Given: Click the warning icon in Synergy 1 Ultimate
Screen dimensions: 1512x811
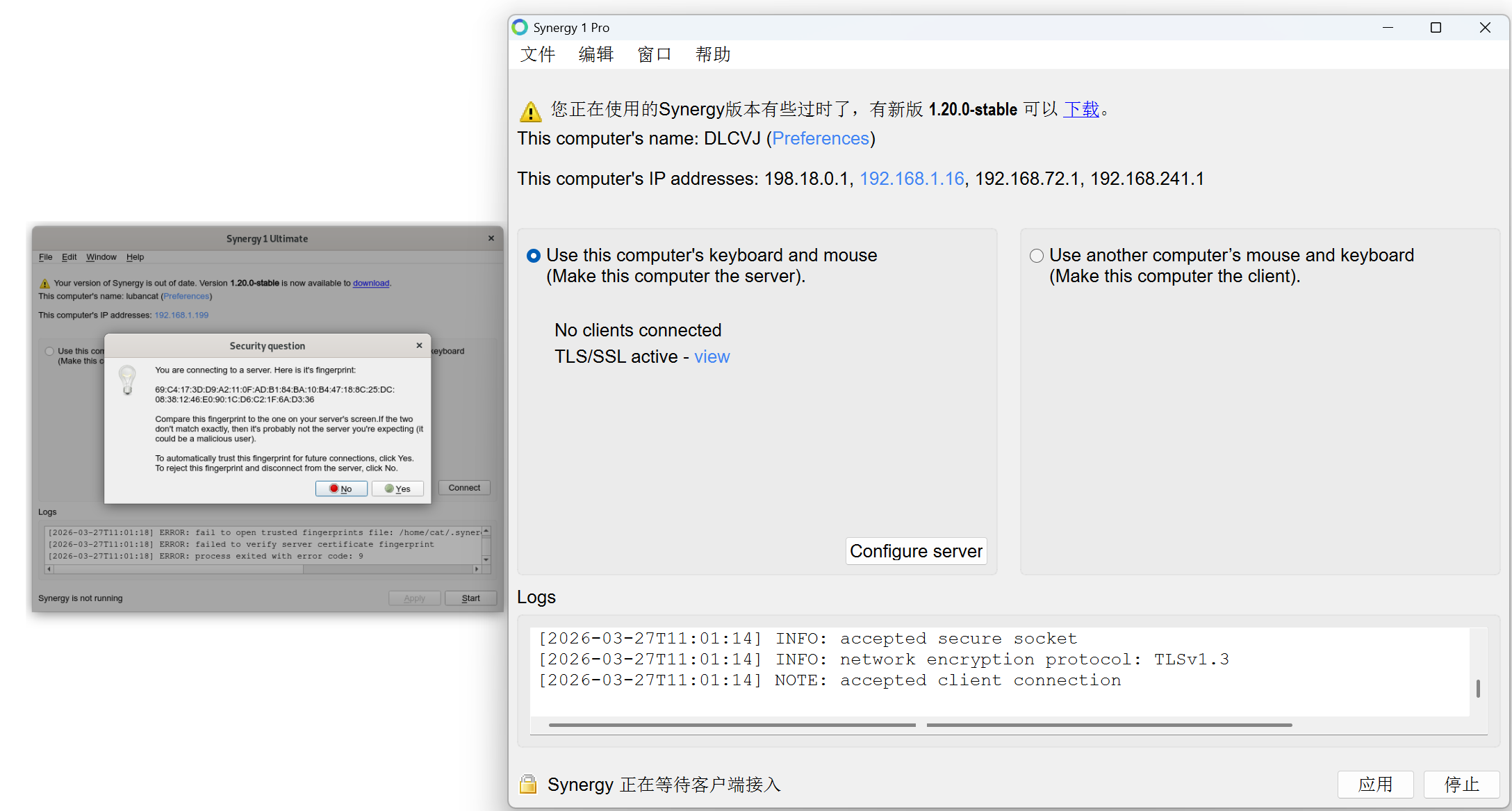Looking at the screenshot, I should click(x=44, y=284).
